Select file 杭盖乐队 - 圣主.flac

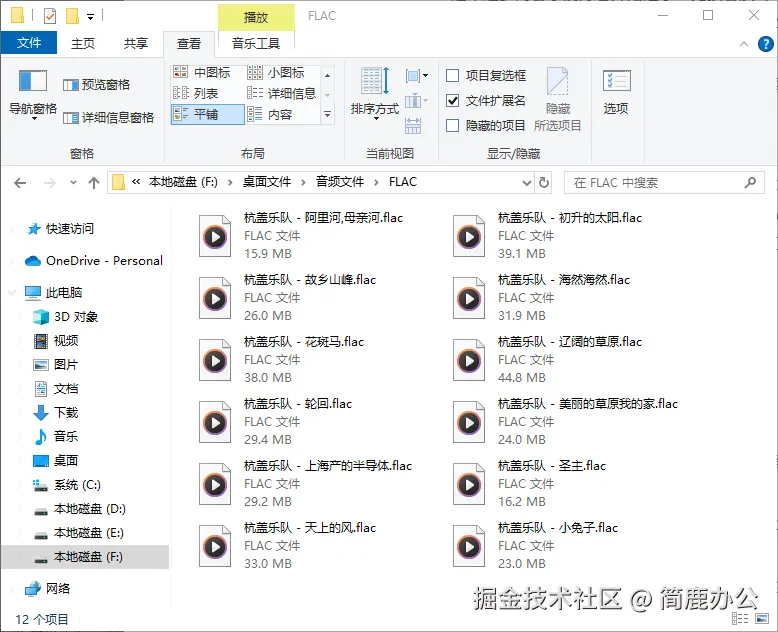[529, 484]
